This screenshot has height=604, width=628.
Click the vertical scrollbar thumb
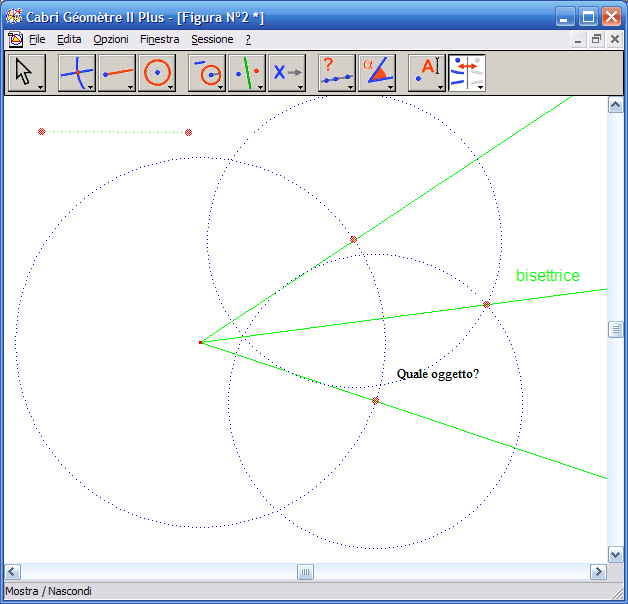pyautogui.click(x=616, y=330)
